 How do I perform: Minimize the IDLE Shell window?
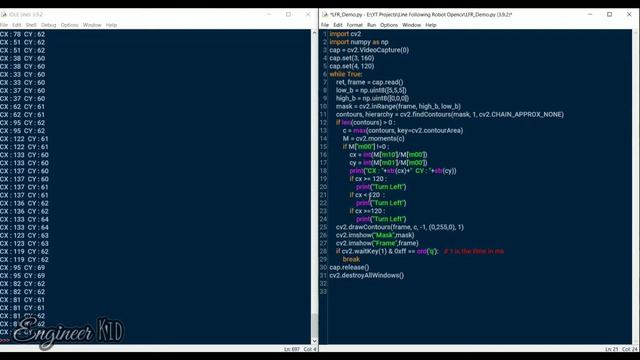point(269,14)
